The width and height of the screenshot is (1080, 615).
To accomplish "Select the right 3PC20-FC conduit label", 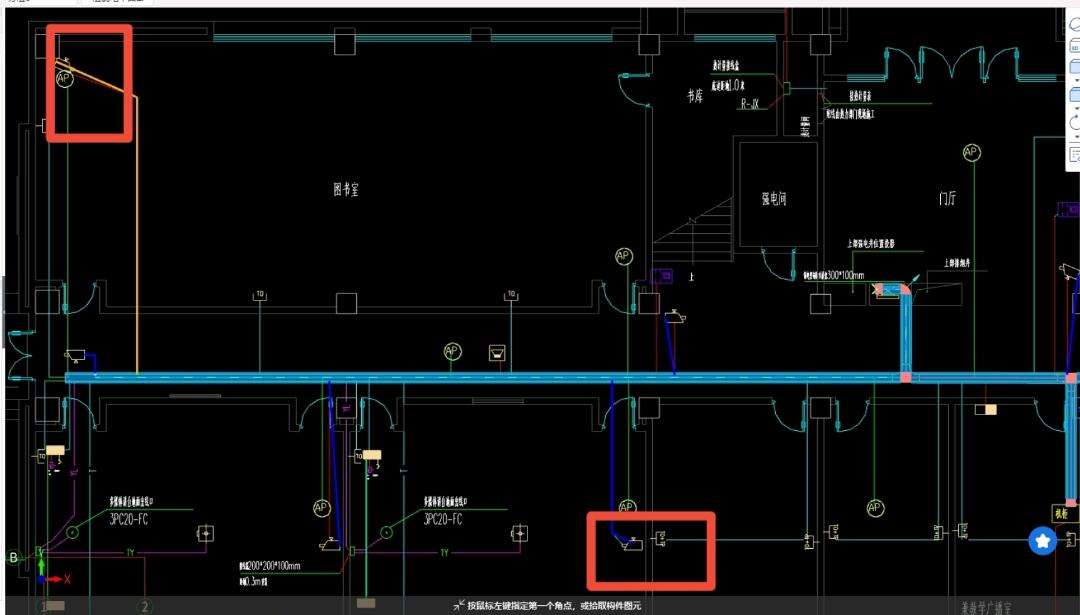I will 443,519.
